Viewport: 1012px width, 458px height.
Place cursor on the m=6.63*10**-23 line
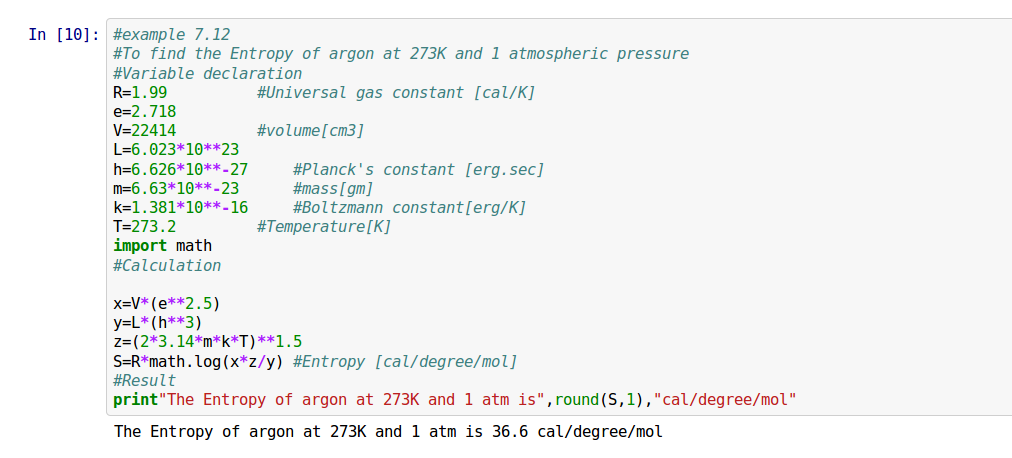coord(175,189)
